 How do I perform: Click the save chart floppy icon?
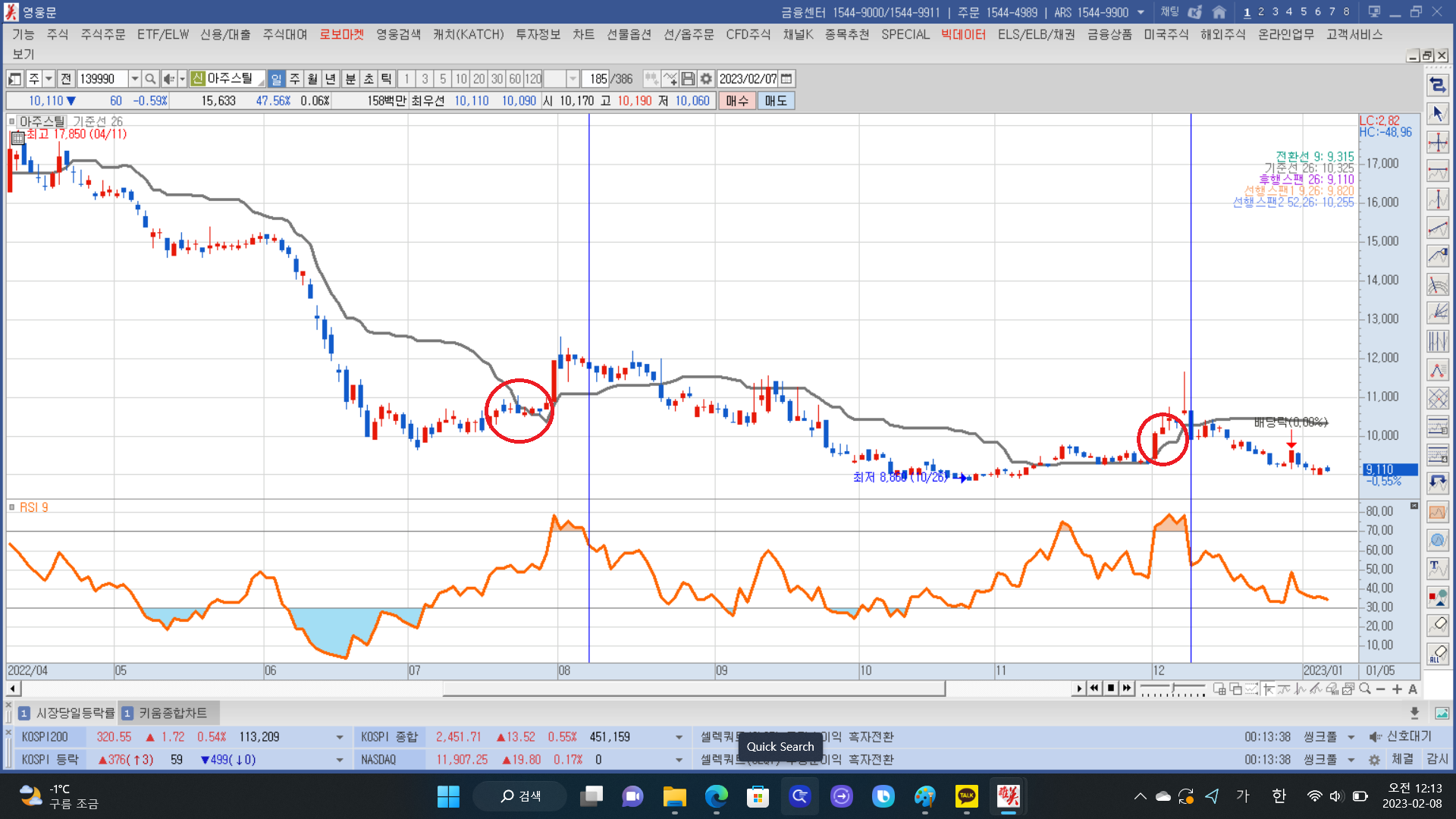[x=688, y=79]
